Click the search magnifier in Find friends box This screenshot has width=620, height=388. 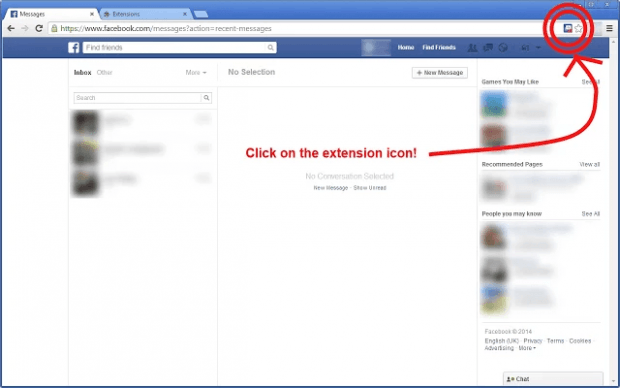270,47
